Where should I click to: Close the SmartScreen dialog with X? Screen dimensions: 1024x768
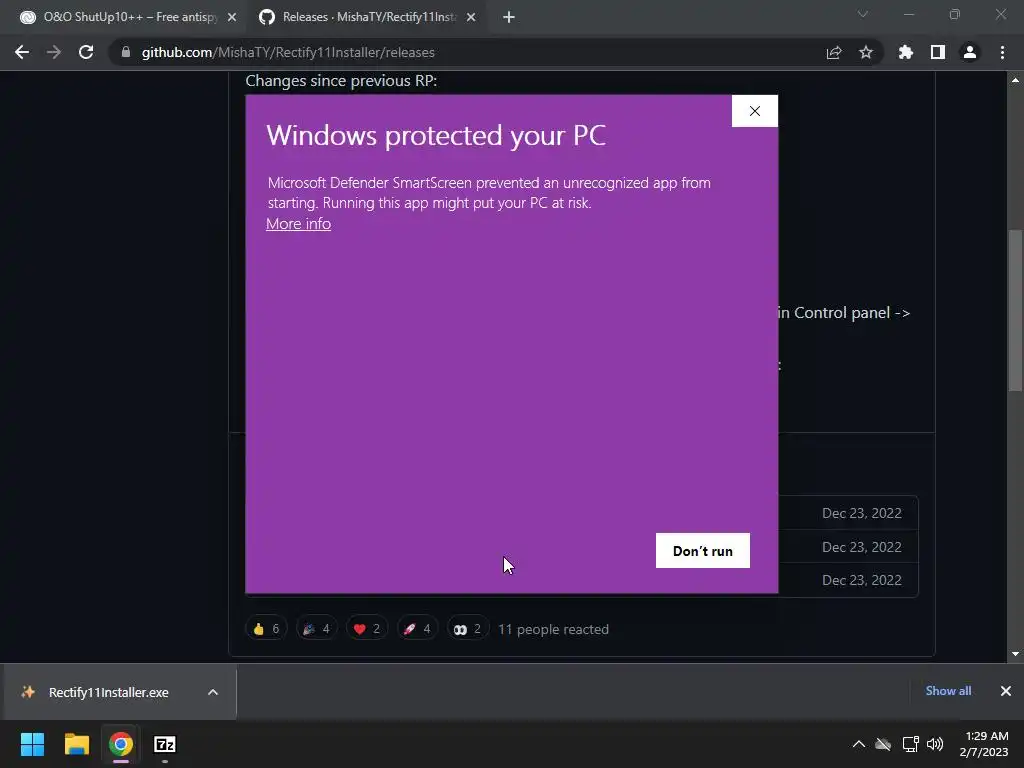click(754, 111)
